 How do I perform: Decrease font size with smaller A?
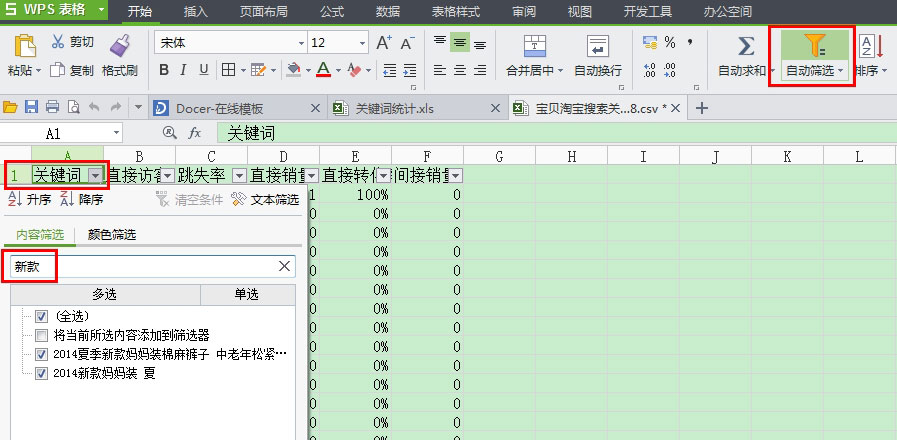point(407,43)
